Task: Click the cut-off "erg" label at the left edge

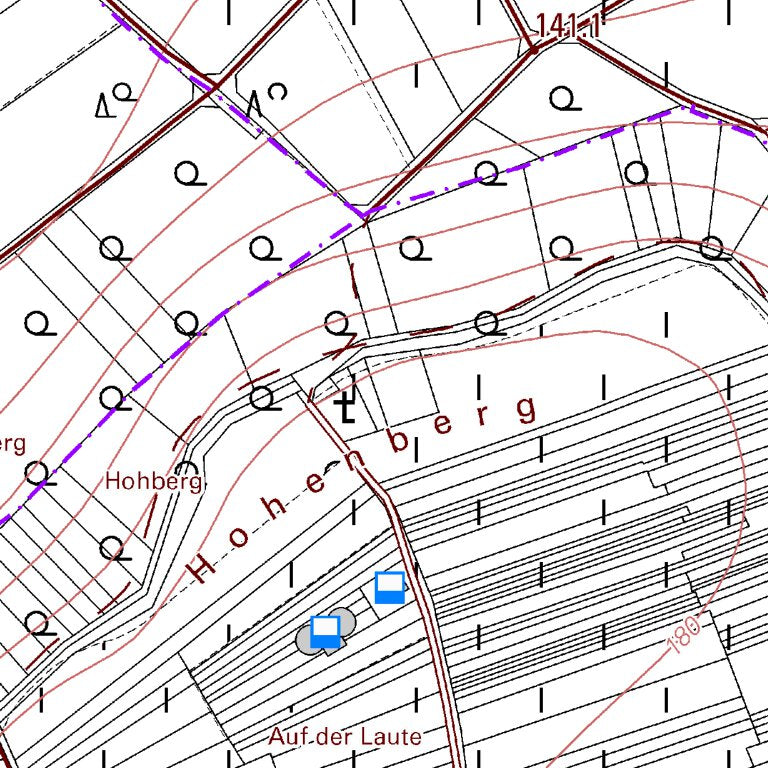Action: click(x=12, y=443)
